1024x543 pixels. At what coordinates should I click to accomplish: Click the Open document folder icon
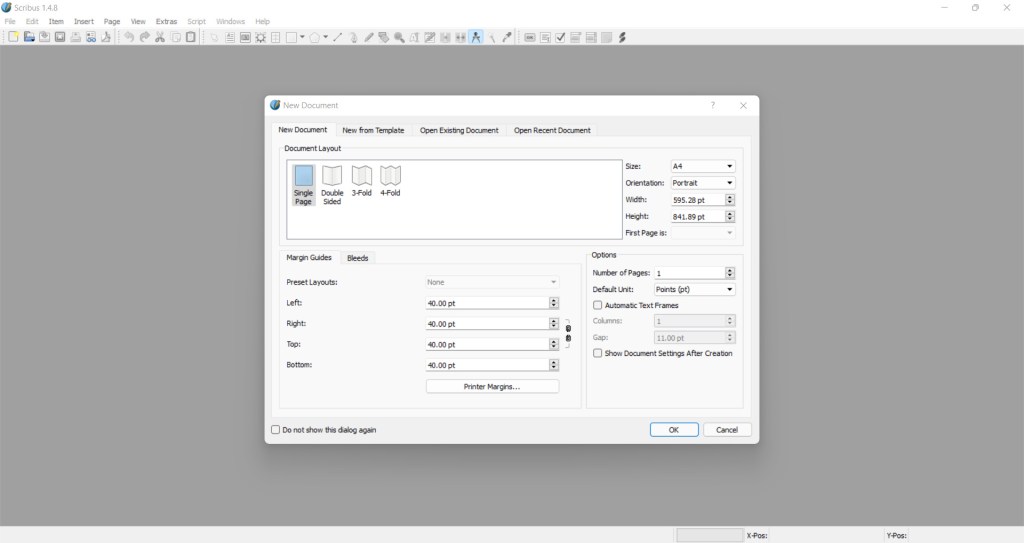tap(29, 37)
